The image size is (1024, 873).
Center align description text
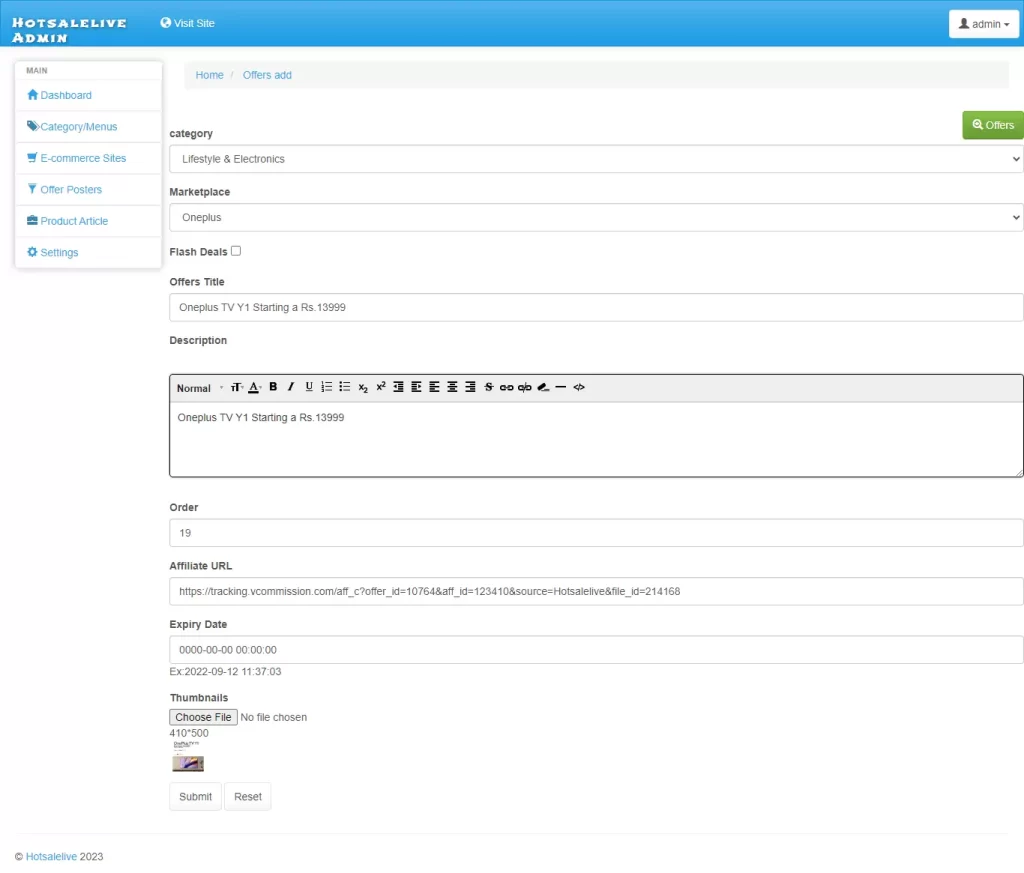point(452,387)
